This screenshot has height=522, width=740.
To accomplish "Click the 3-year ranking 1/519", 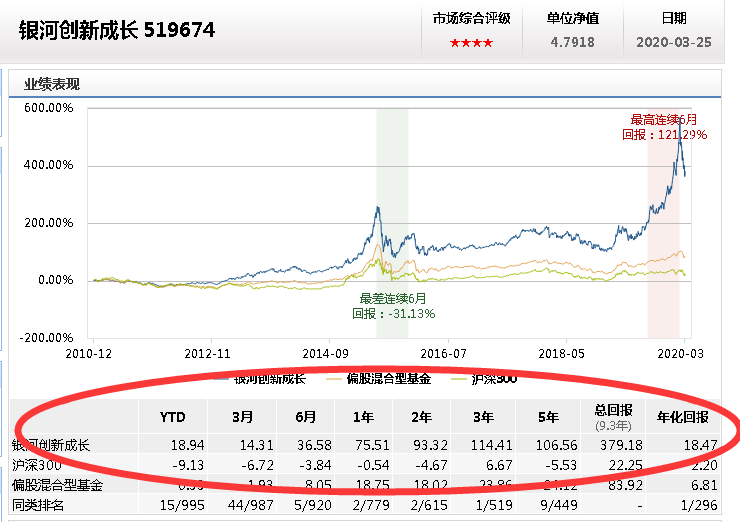I will point(494,505).
